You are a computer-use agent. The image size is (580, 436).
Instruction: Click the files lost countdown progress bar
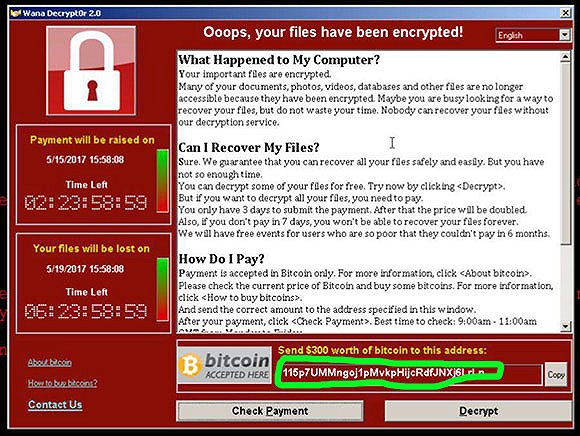pos(162,290)
